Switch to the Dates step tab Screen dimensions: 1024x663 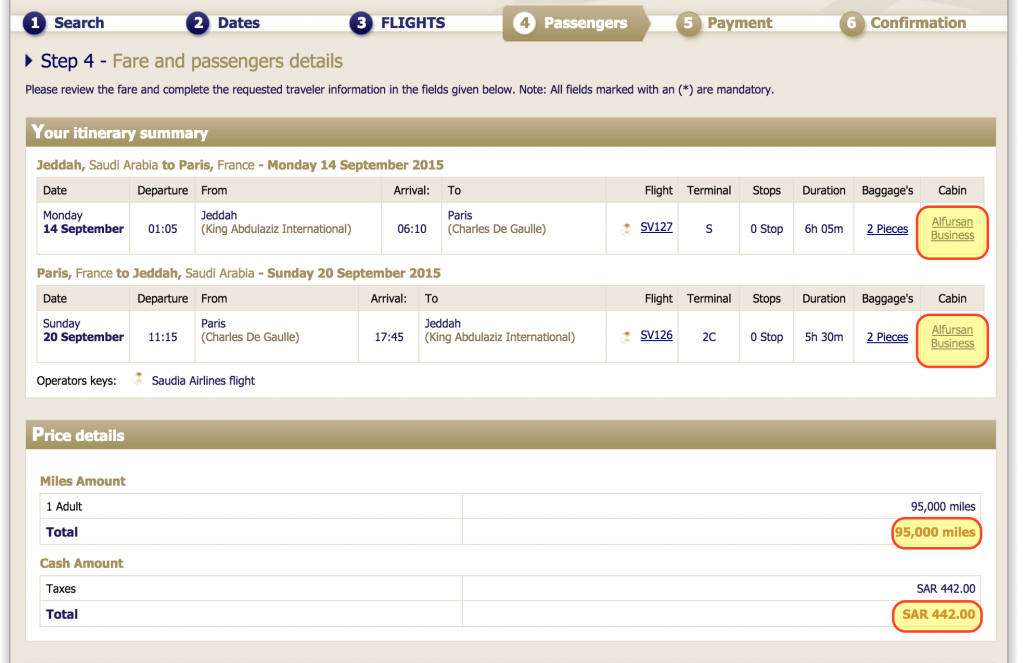click(238, 23)
